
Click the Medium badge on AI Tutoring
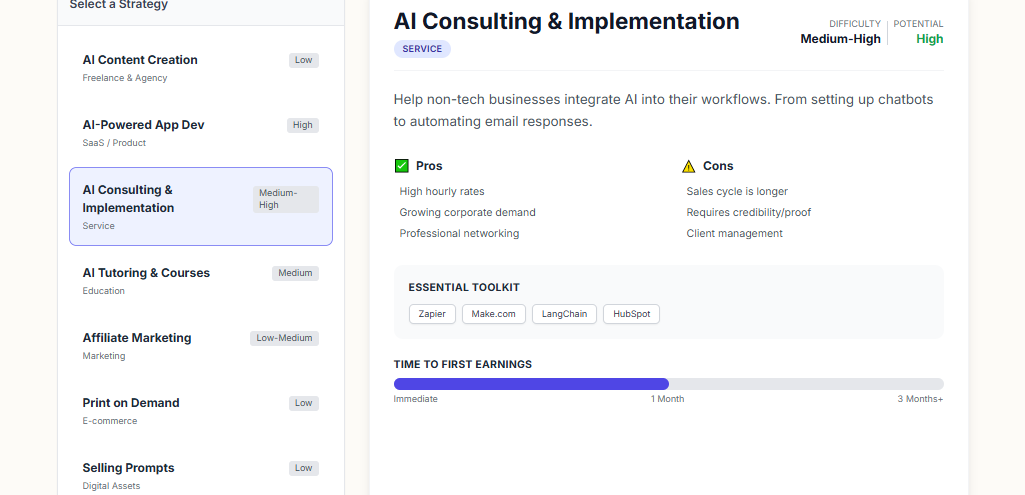295,273
